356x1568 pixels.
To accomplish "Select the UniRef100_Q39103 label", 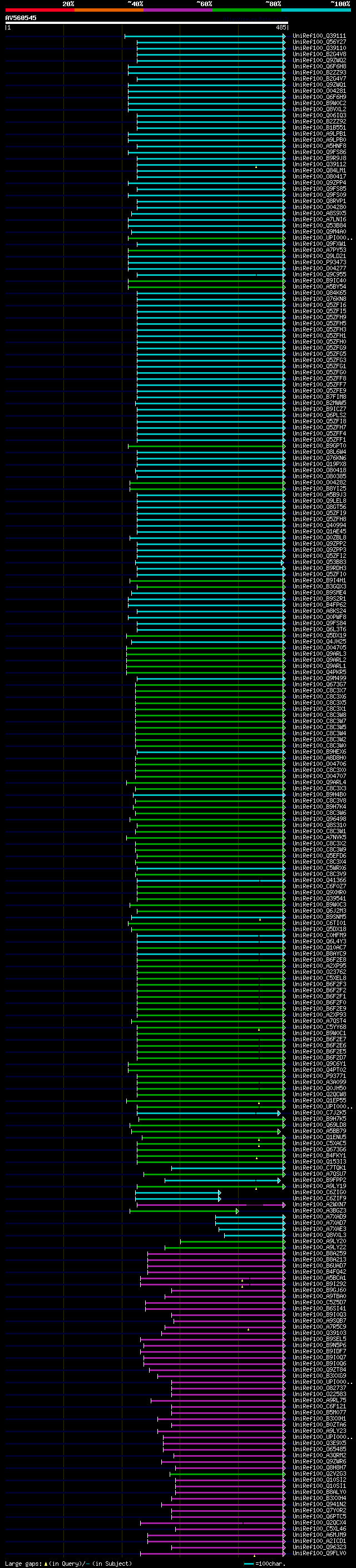I will coord(319,1333).
